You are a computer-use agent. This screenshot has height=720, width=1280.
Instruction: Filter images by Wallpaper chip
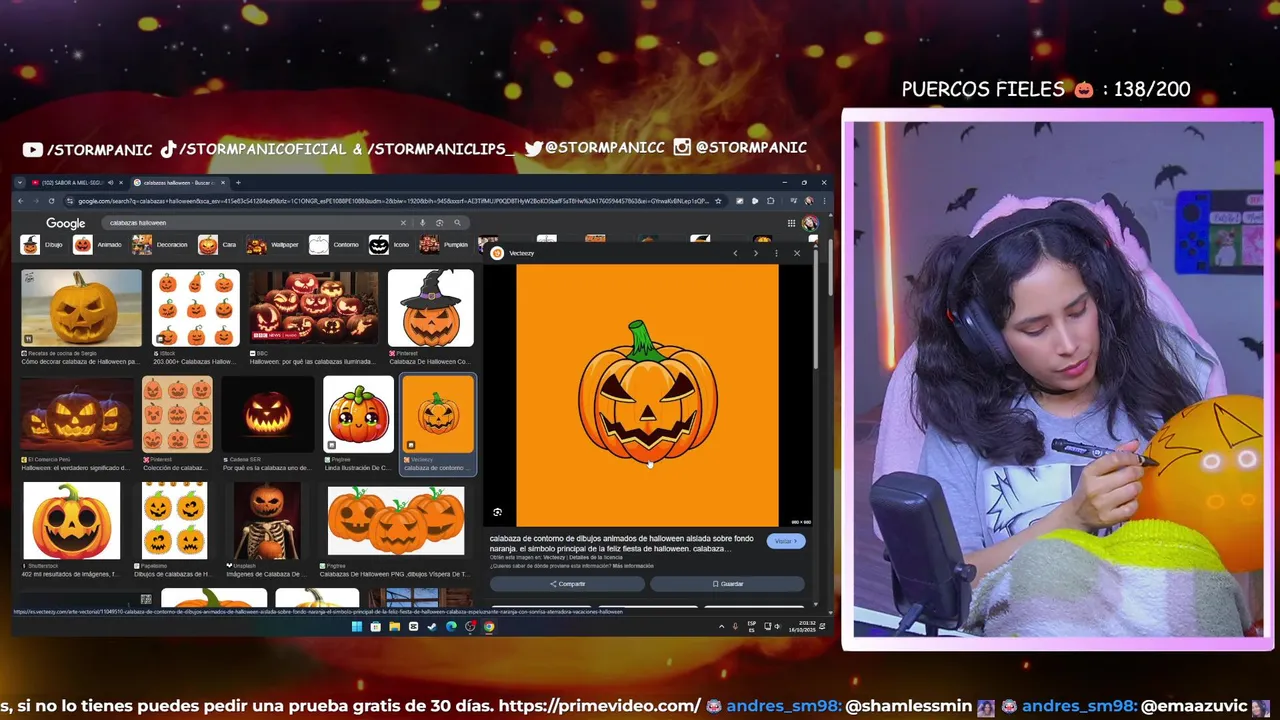point(275,244)
